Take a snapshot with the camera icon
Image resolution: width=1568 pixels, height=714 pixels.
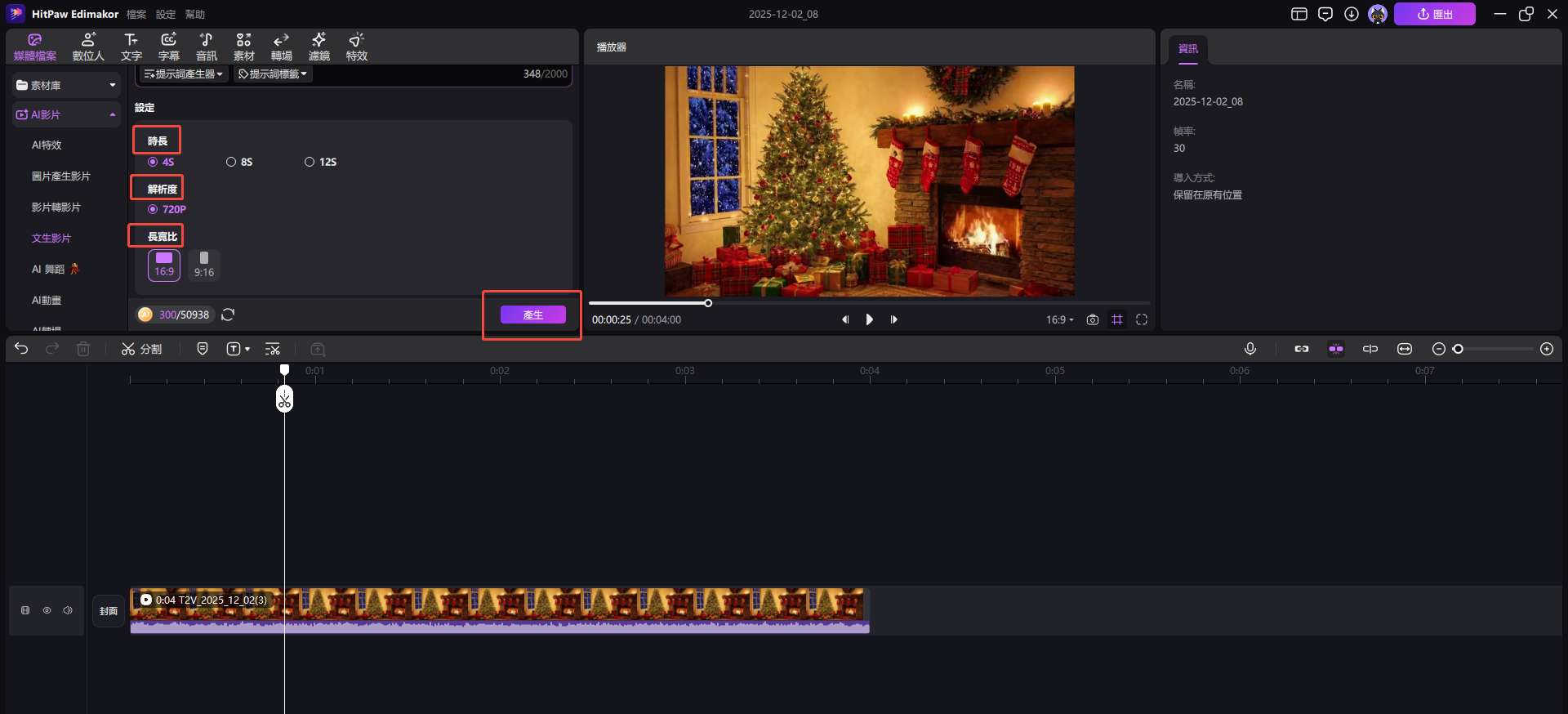pos(1093,319)
